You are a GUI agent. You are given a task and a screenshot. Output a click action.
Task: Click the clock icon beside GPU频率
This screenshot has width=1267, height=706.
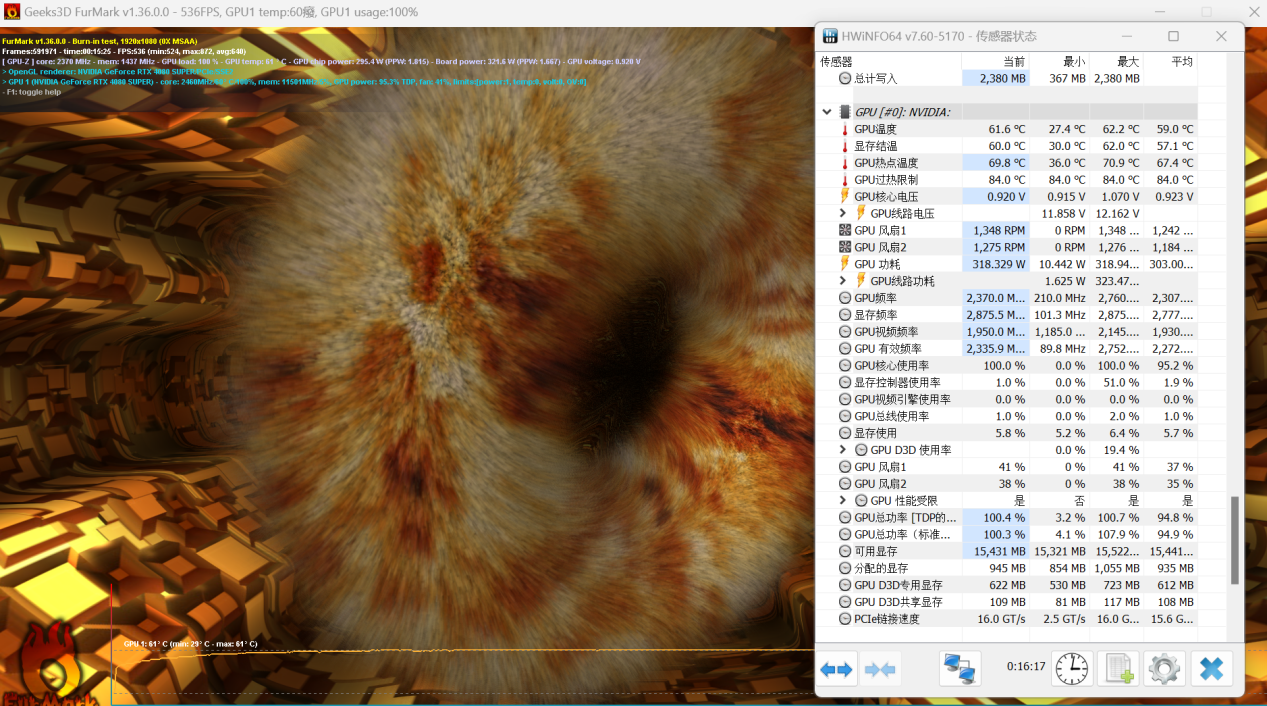coord(845,298)
